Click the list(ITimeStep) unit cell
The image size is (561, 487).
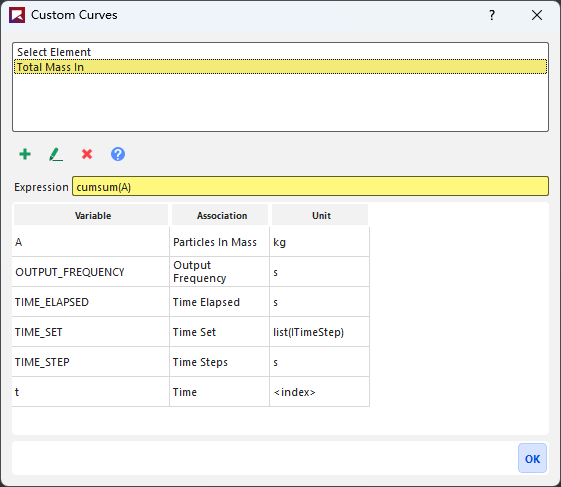pos(319,332)
